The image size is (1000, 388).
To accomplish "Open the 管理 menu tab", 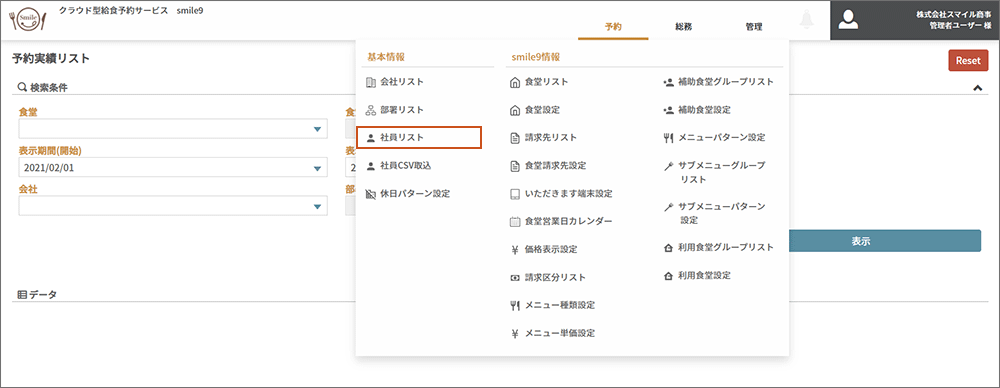I will (753, 27).
